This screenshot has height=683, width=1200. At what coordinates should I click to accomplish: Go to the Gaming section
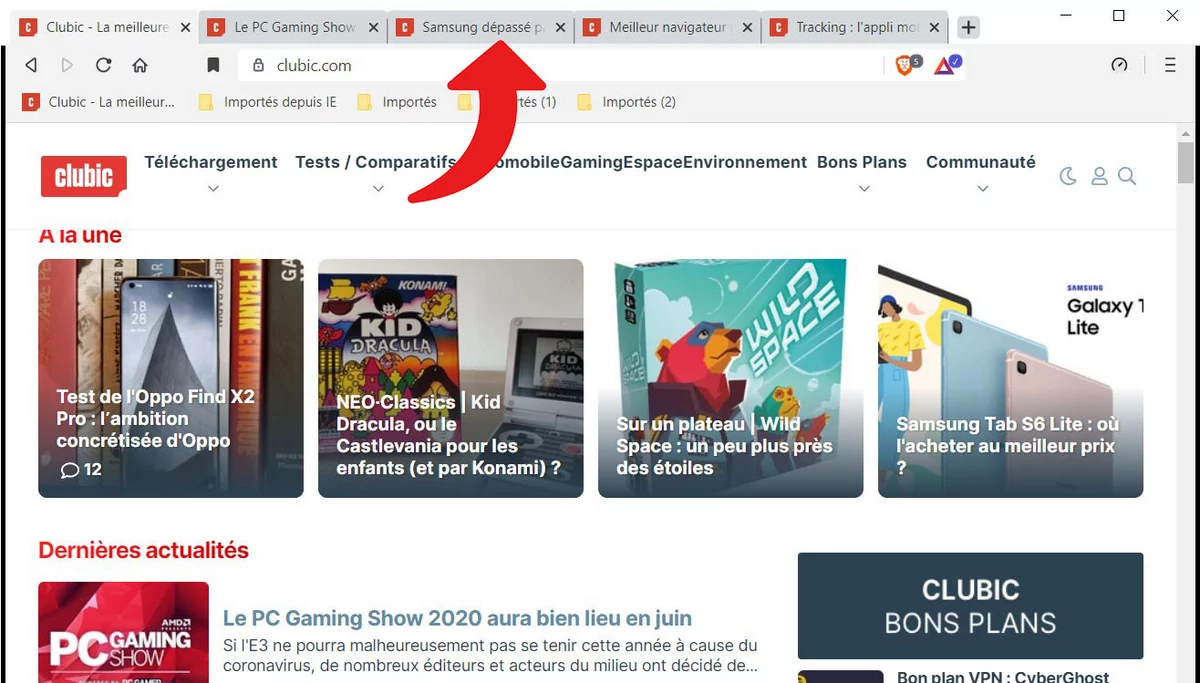[x=591, y=162]
